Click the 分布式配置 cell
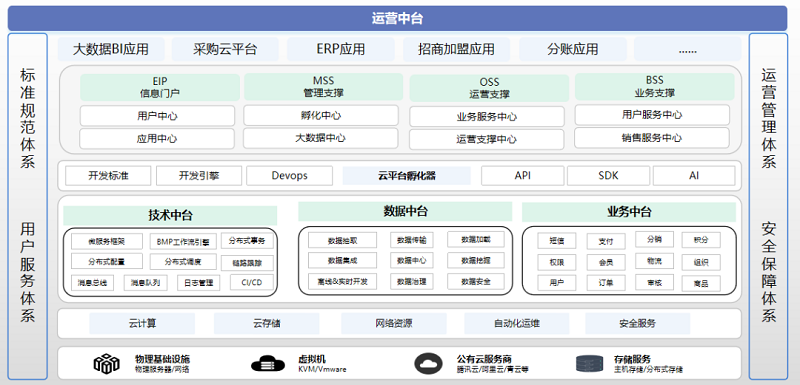Image resolution: width=800 pixels, height=385 pixels. pos(107,262)
